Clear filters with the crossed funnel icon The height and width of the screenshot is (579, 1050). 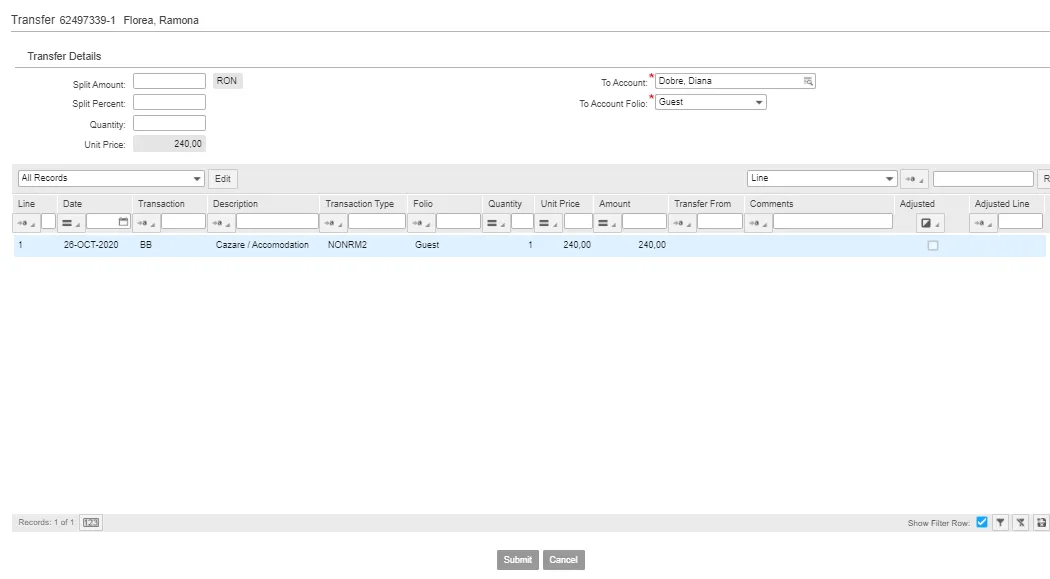pos(1021,523)
